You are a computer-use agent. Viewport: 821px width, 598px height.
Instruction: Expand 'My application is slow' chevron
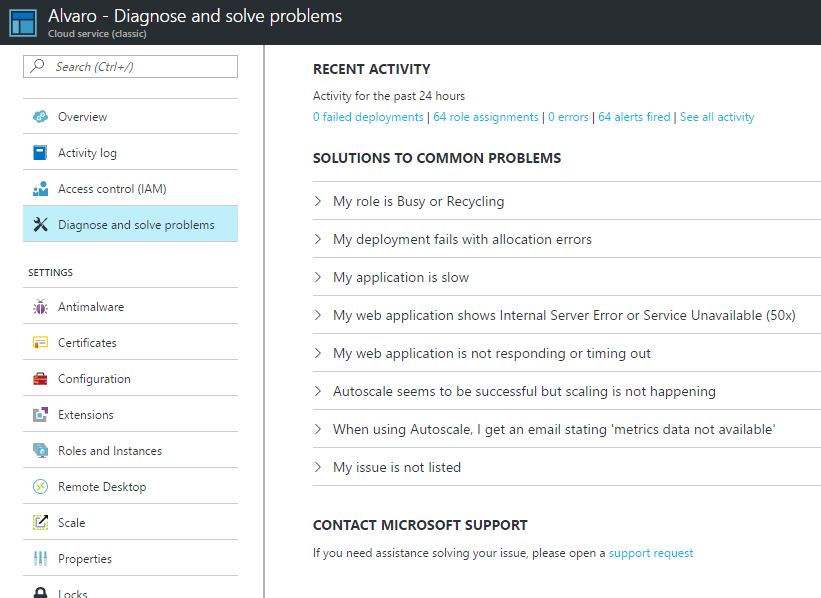[x=318, y=277]
